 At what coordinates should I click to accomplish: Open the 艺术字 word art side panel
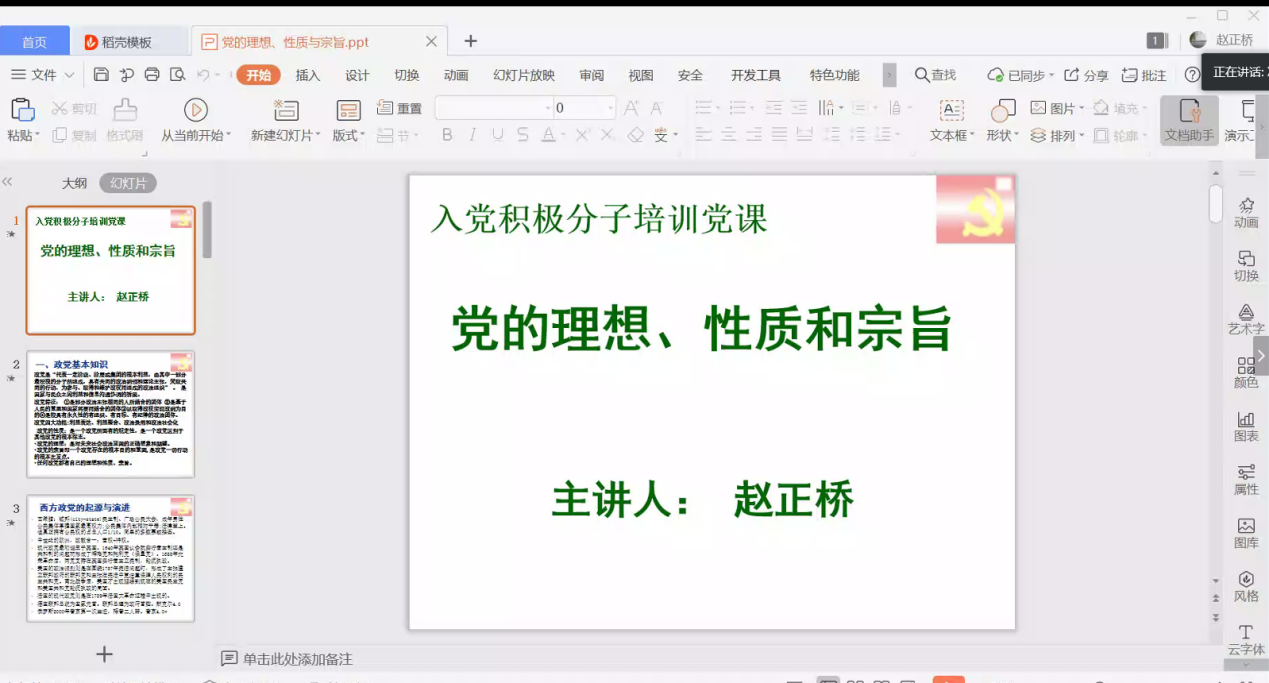point(1246,319)
